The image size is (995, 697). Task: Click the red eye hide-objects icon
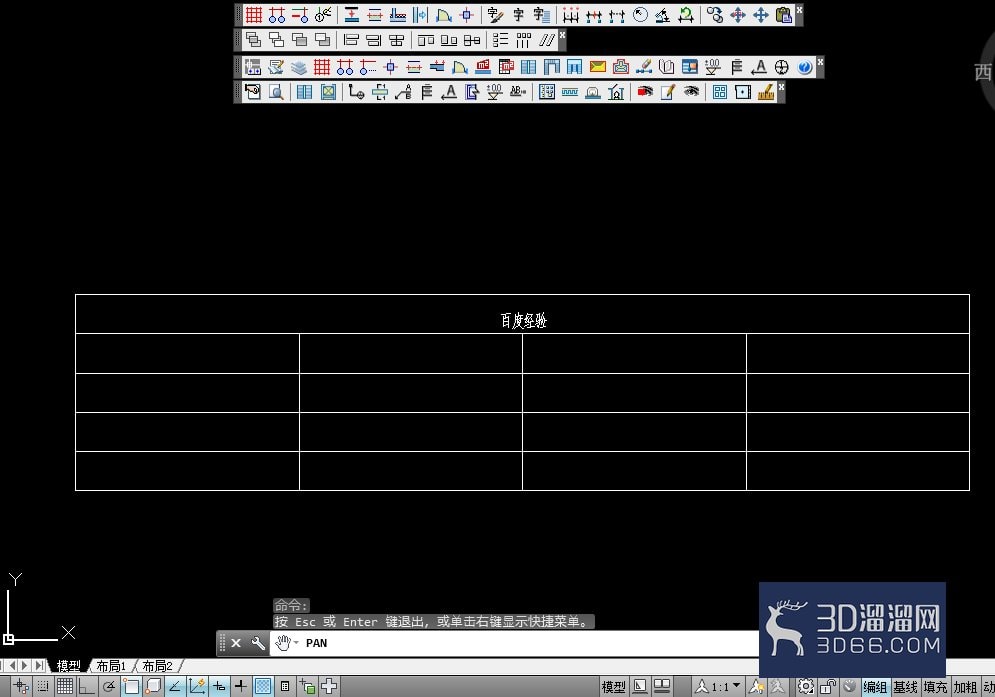(x=645, y=92)
